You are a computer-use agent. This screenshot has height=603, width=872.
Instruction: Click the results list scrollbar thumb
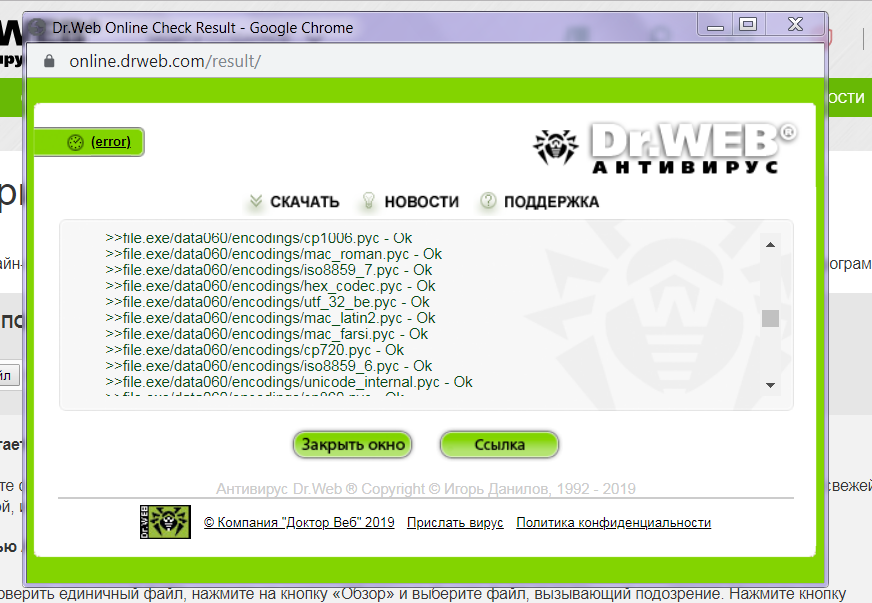[770, 319]
